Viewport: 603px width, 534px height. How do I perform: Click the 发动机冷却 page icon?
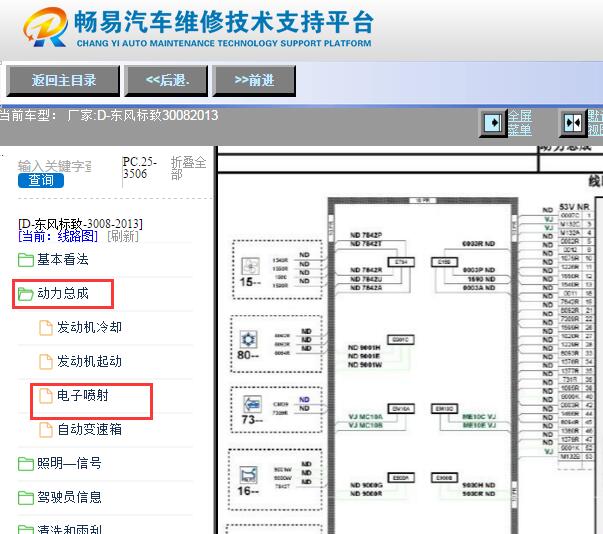pos(46,328)
